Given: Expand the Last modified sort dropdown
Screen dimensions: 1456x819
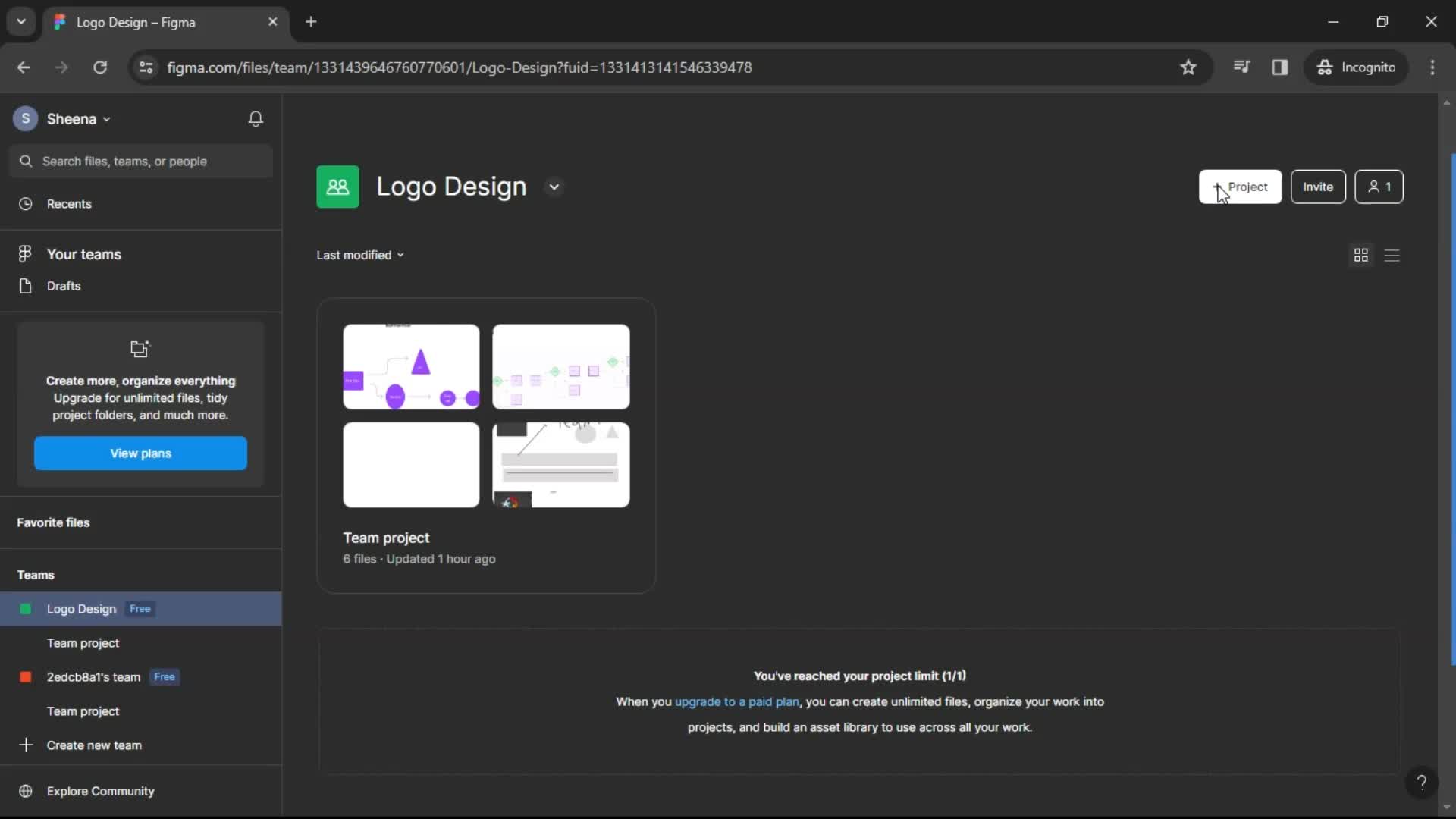Looking at the screenshot, I should pos(360,254).
